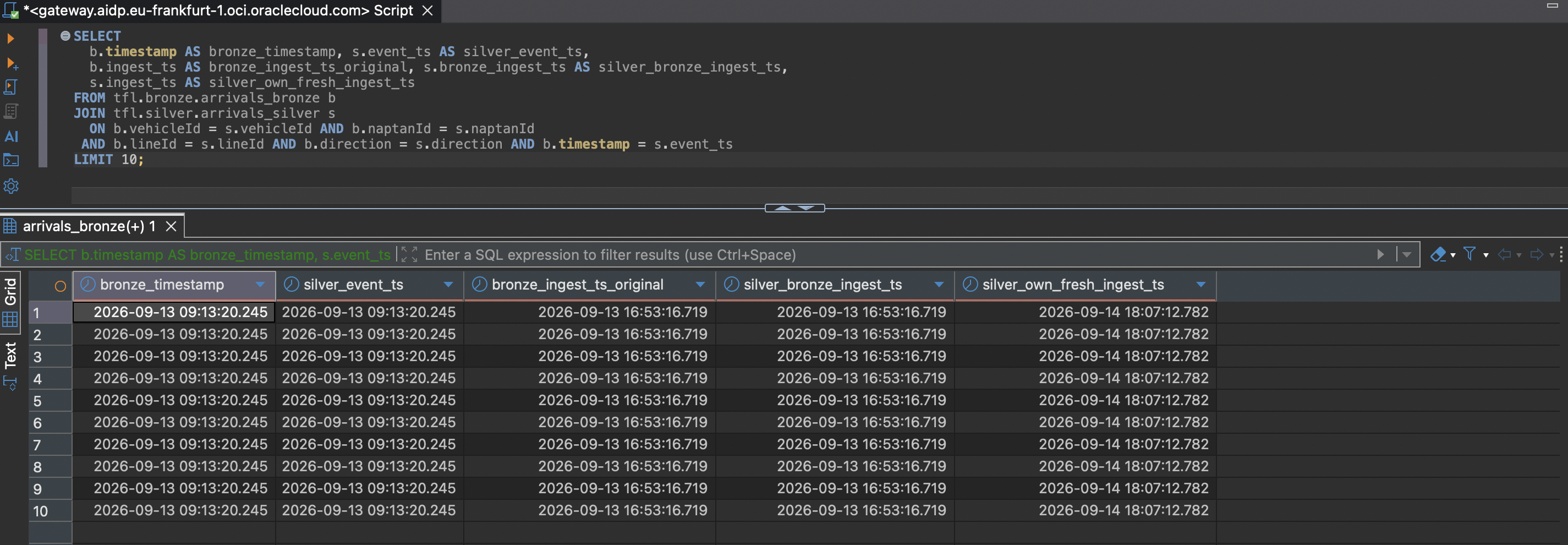Click silver_event_ts cell in row 3
The width and height of the screenshot is (1568, 545).
(x=370, y=356)
